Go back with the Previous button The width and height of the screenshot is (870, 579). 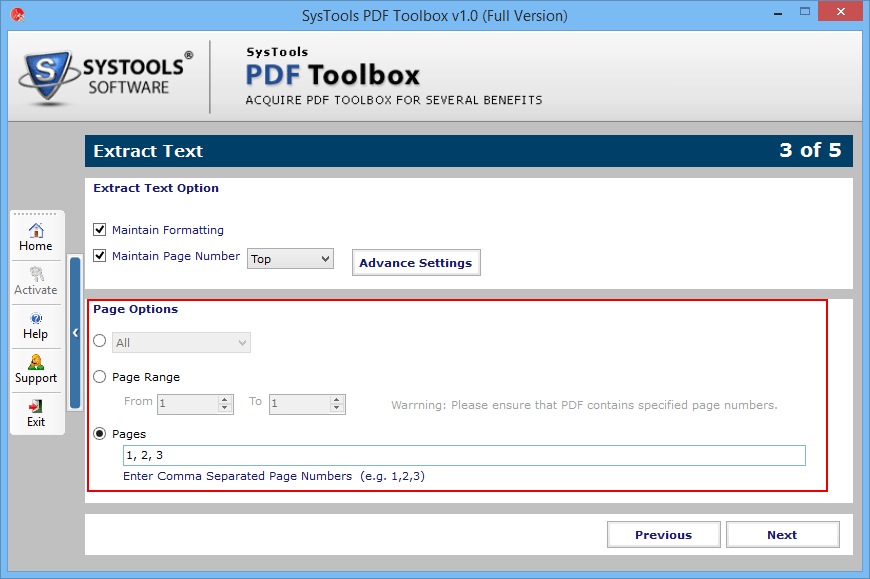tap(664, 535)
